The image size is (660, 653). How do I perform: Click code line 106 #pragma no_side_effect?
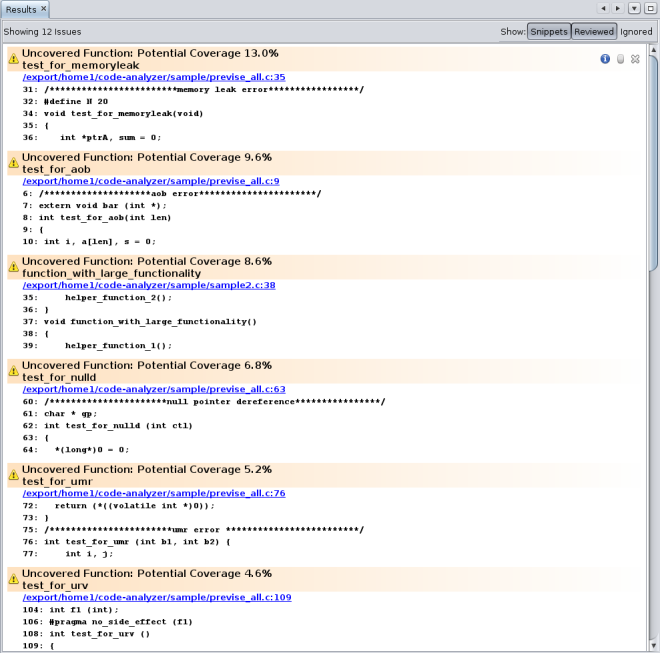click(107, 622)
